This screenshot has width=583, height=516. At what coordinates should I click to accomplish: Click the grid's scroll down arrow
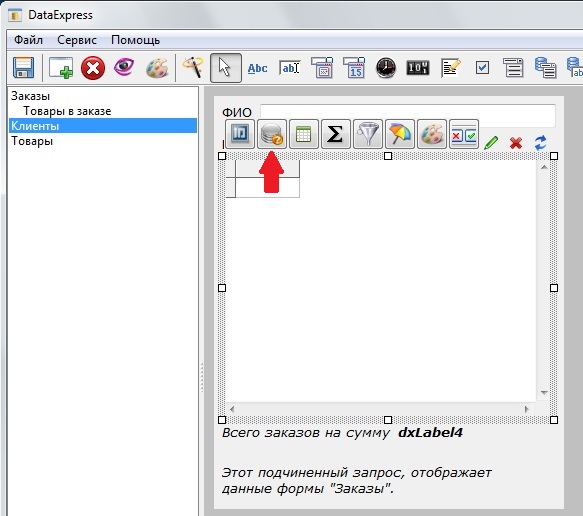[544, 393]
